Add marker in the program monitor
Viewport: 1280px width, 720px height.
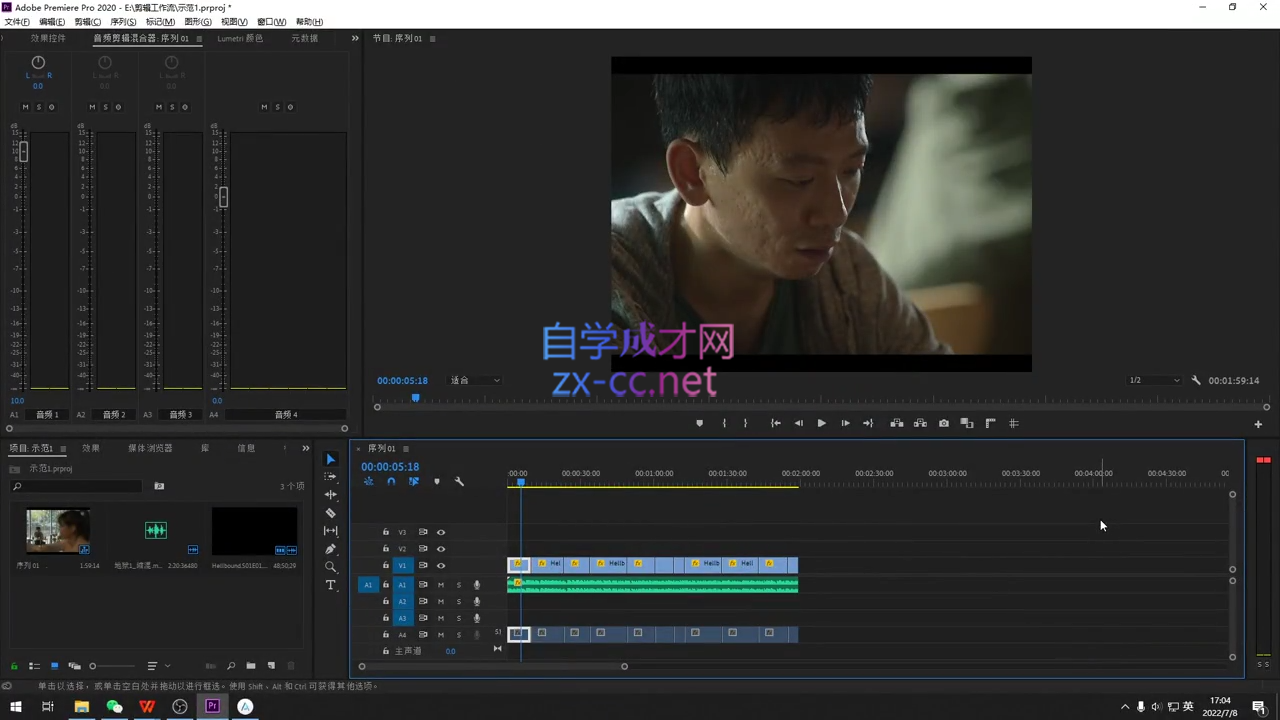pos(700,423)
